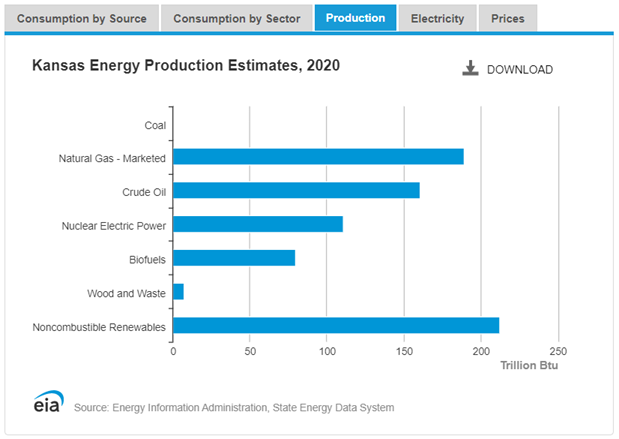Open the Consumption by Source tab
The image size is (619, 439).
82,18
